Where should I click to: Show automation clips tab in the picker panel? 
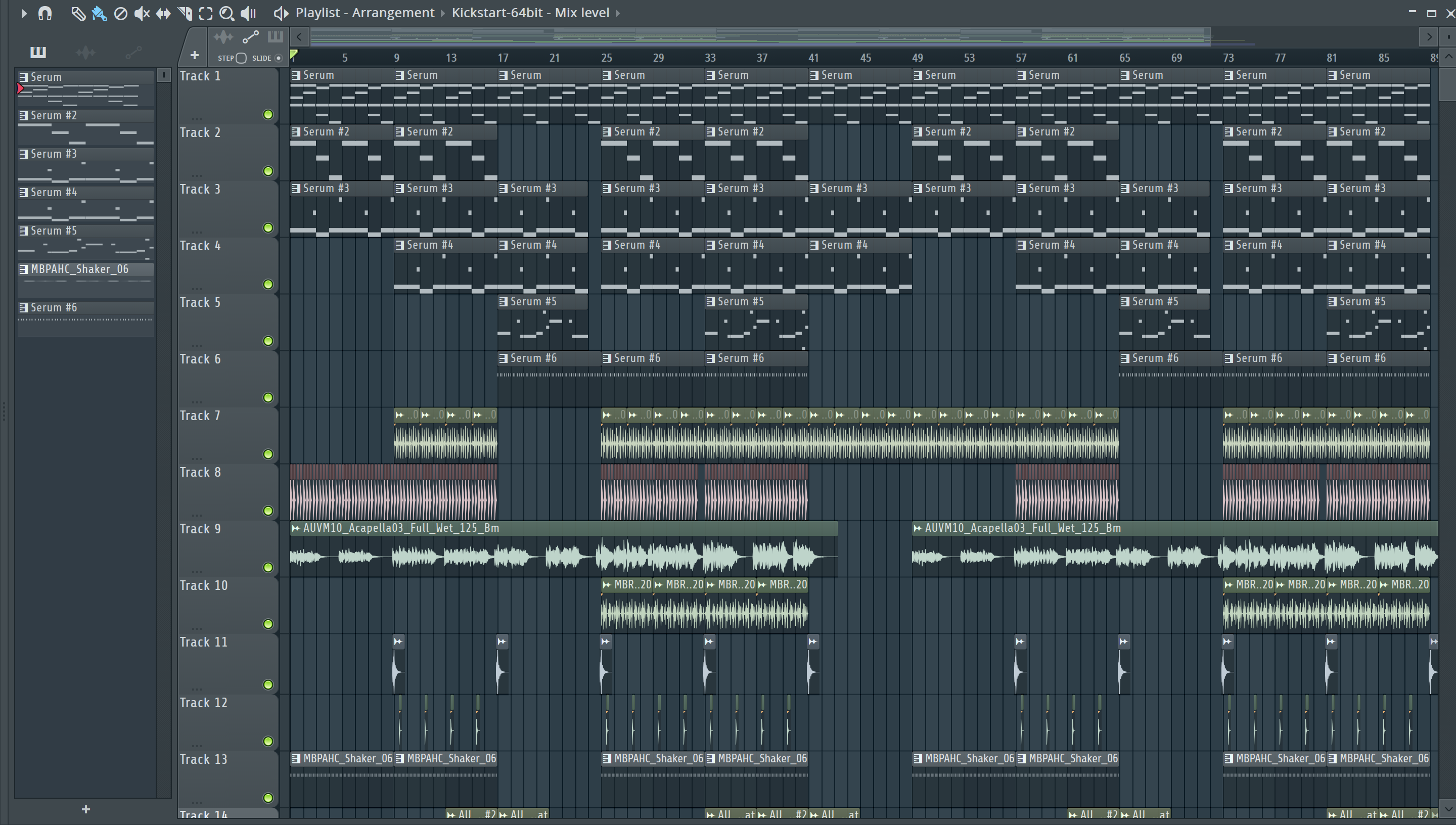coord(133,52)
